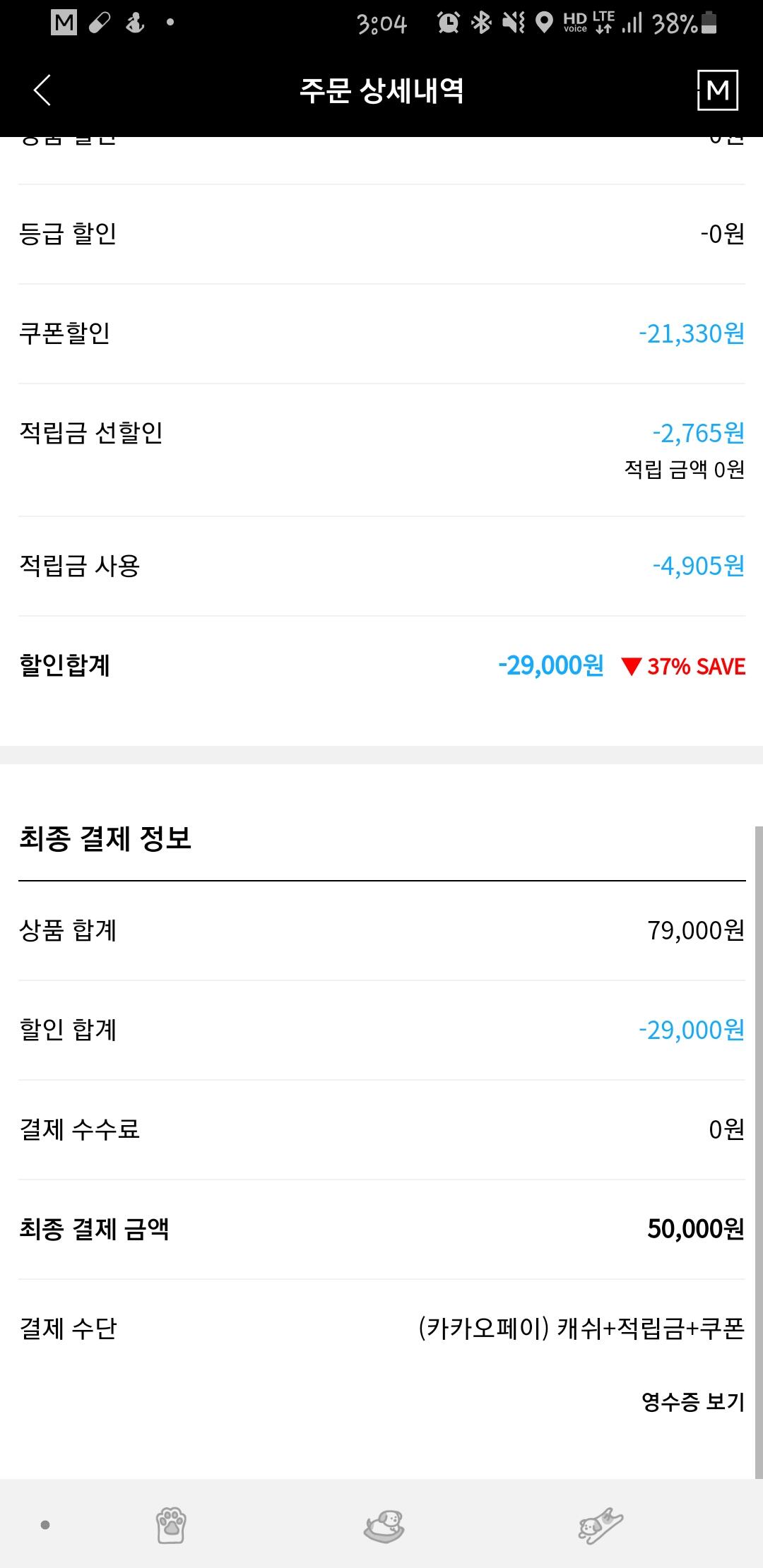
Task: Tap the alarm clock status bar icon
Action: pos(448,23)
